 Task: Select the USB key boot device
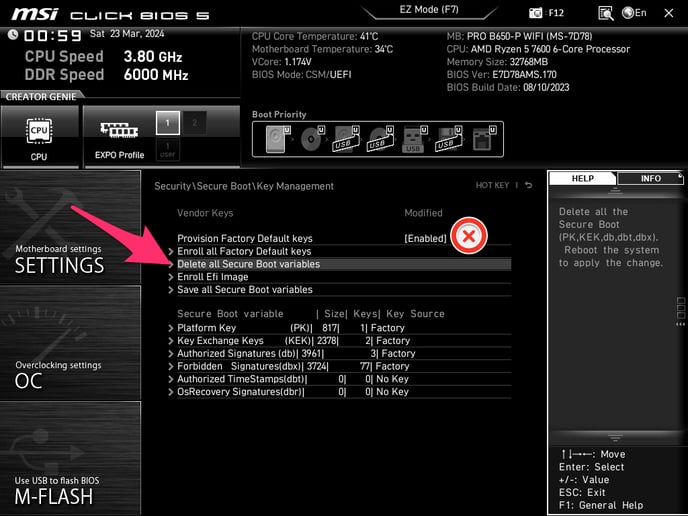pyautogui.click(x=414, y=139)
